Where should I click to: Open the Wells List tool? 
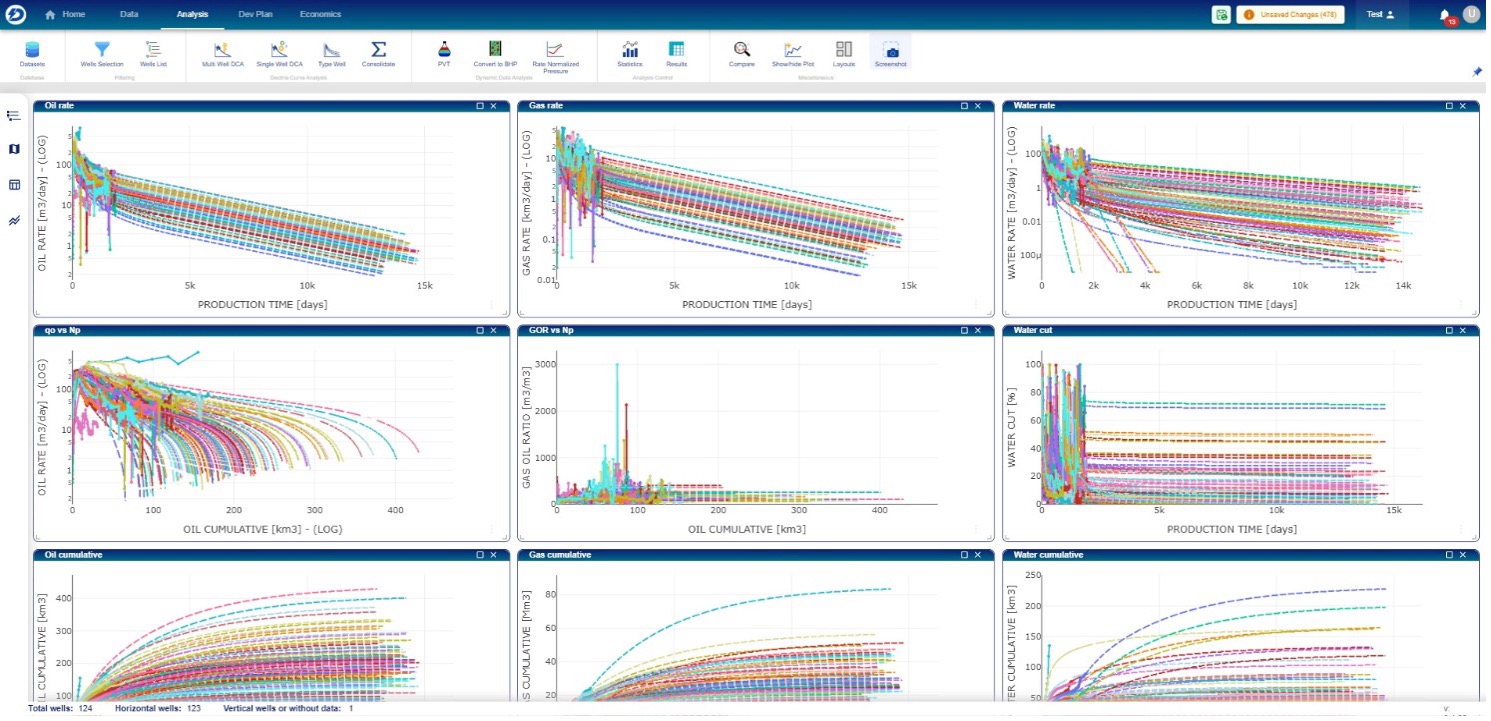(x=153, y=51)
